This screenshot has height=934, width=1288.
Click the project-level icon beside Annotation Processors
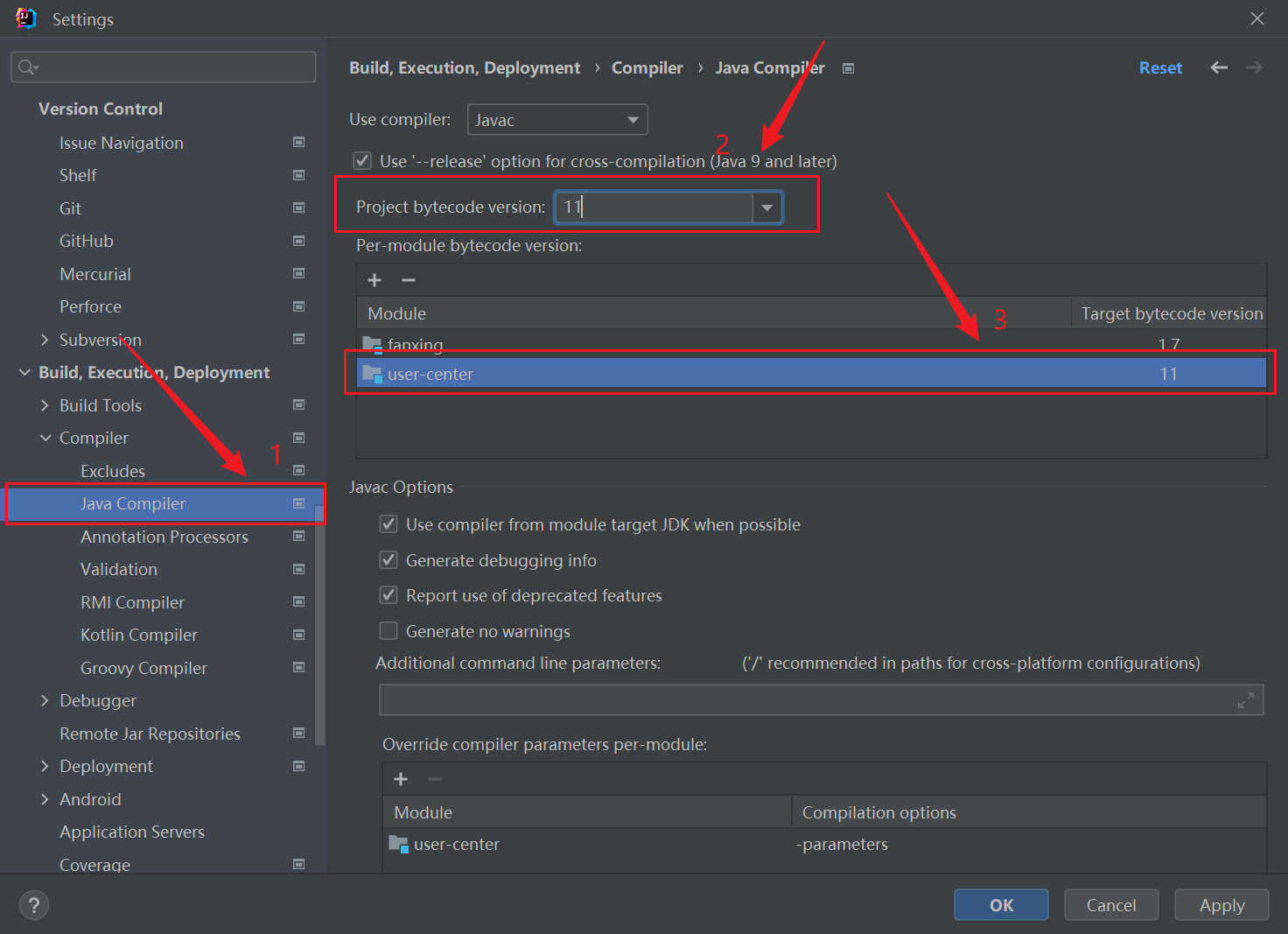(298, 536)
